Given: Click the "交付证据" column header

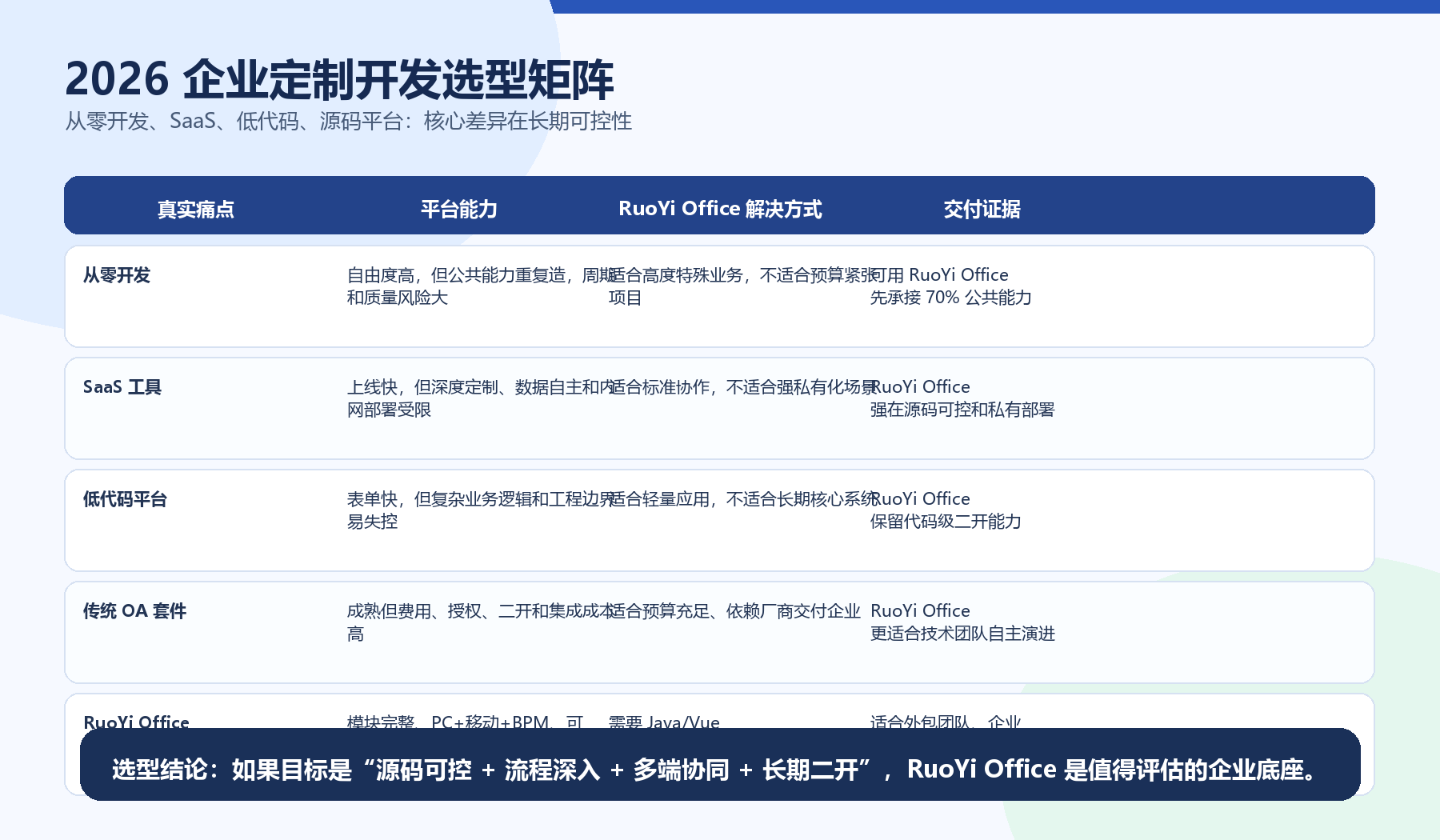Looking at the screenshot, I should coord(982,209).
